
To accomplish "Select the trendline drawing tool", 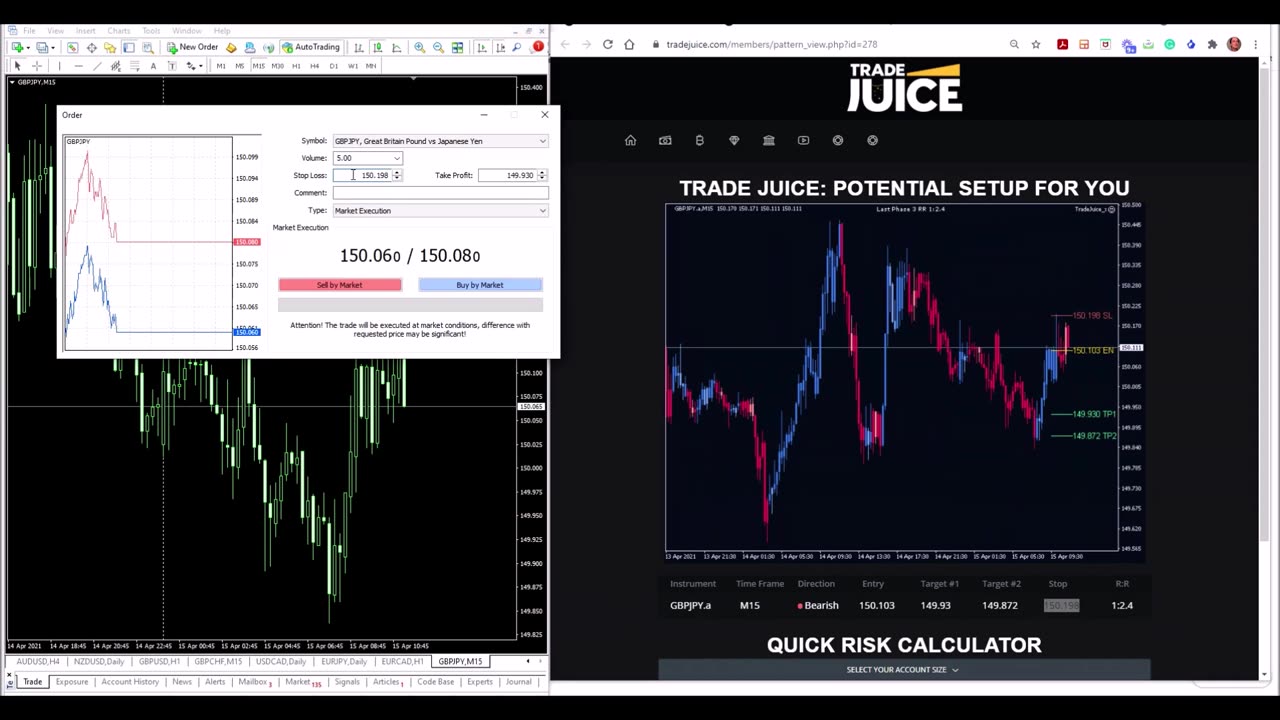I will pyautogui.click(x=97, y=66).
